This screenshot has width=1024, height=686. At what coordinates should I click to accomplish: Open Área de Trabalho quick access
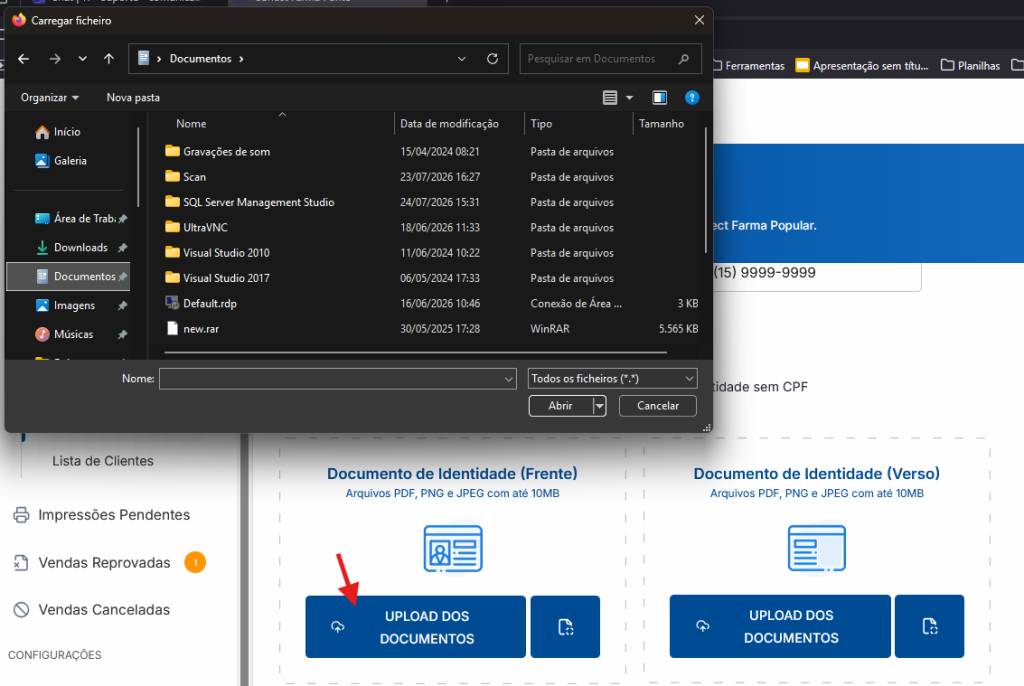click(x=80, y=218)
